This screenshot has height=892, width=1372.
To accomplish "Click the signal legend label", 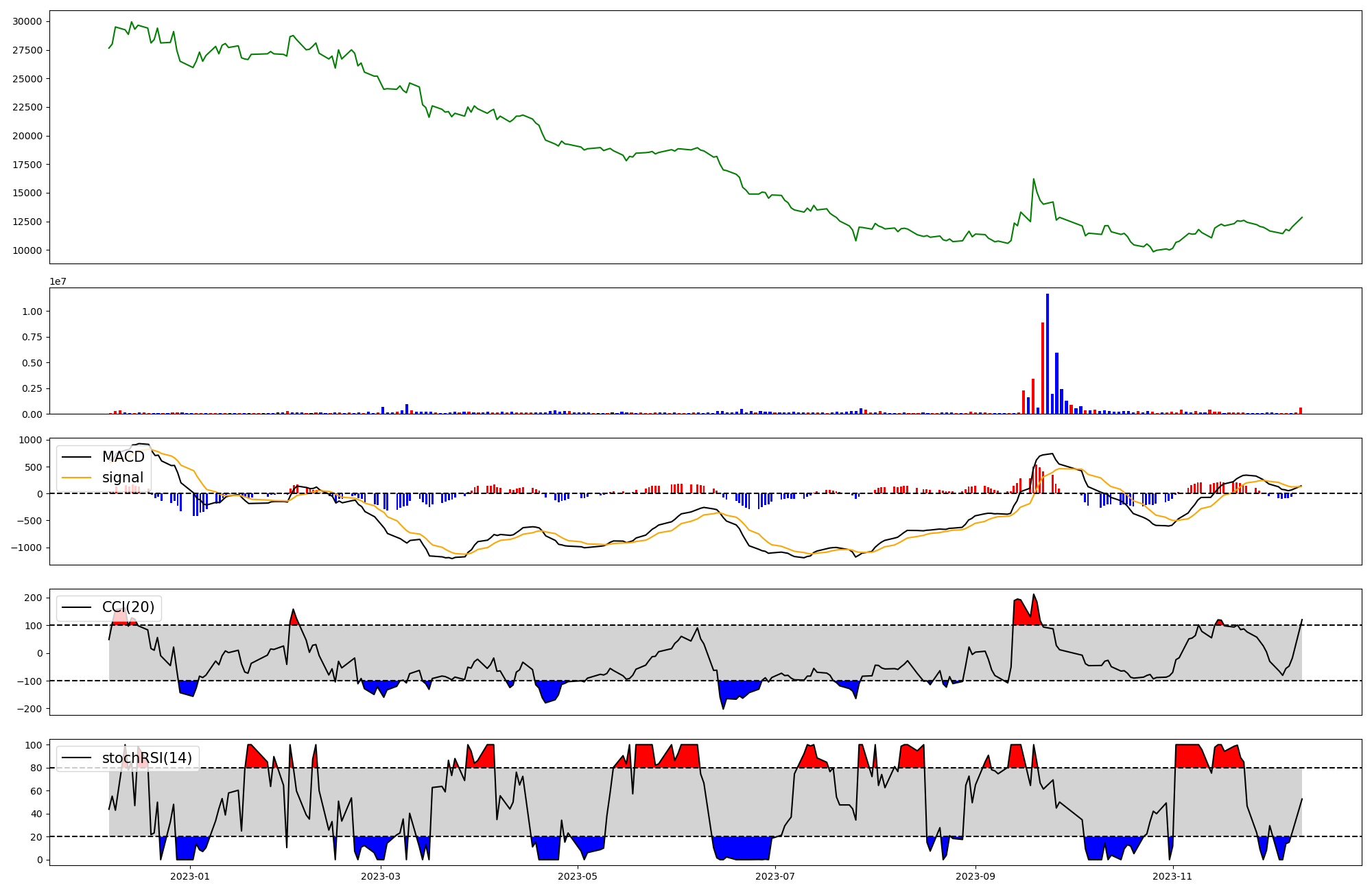I will pos(123,478).
